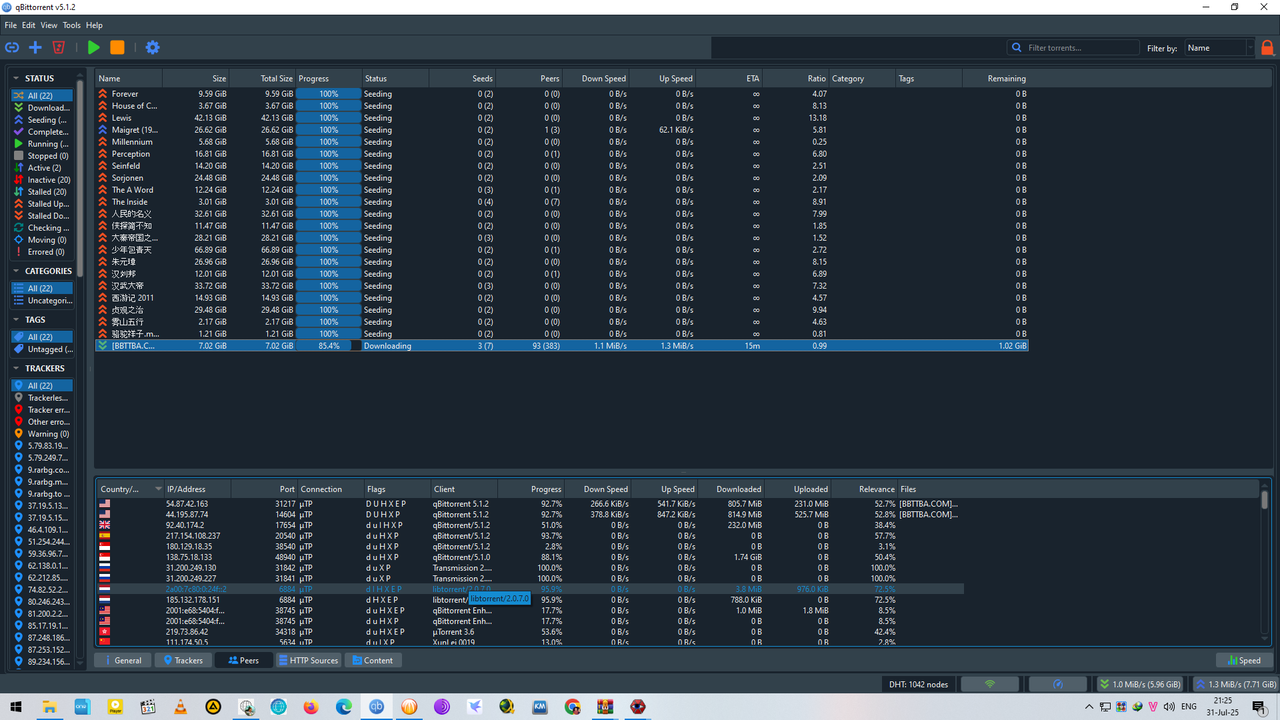Sort torrents by ETA column header
The height and width of the screenshot is (720, 1280).
point(729,78)
